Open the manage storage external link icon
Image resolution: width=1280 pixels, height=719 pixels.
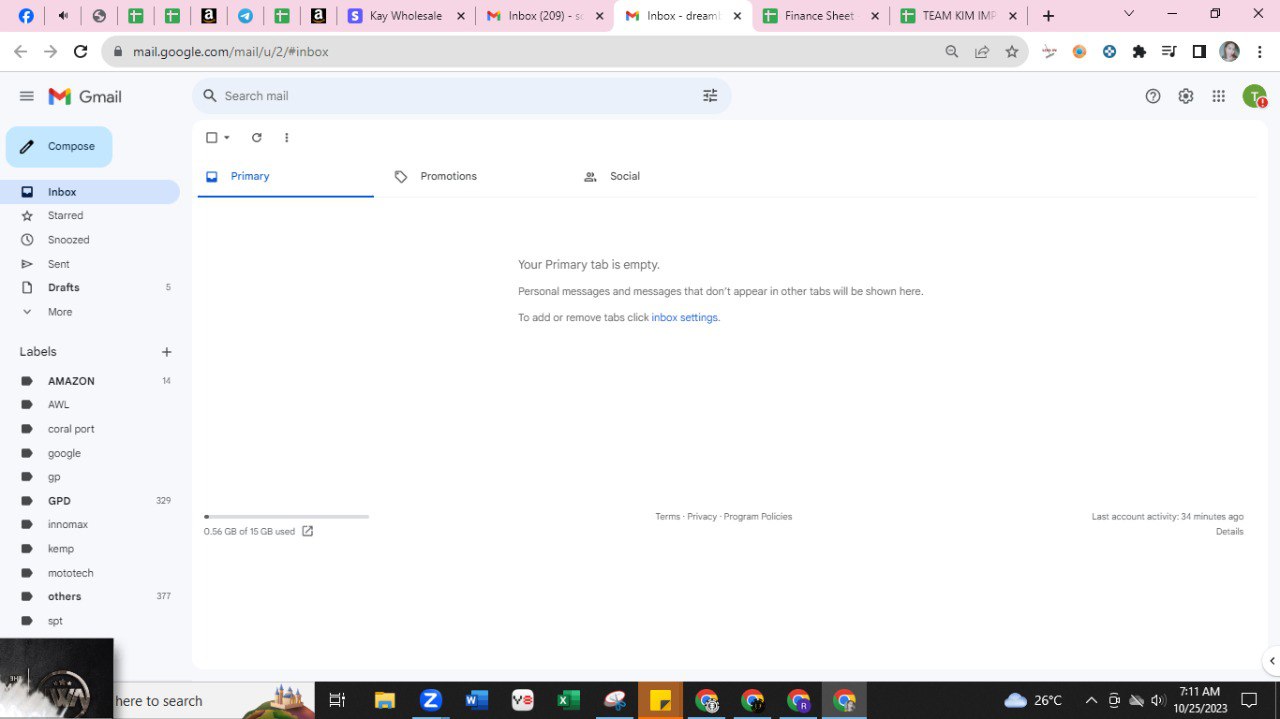pos(308,531)
